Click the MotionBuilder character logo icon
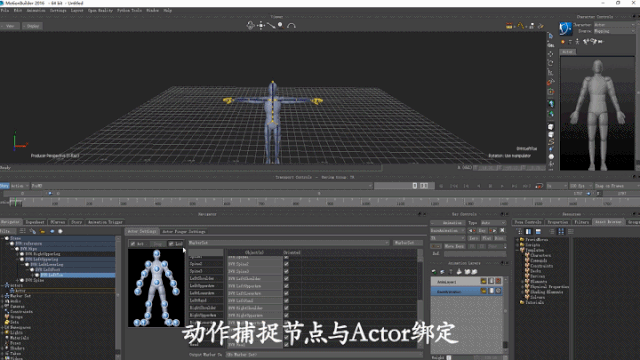 565,29
